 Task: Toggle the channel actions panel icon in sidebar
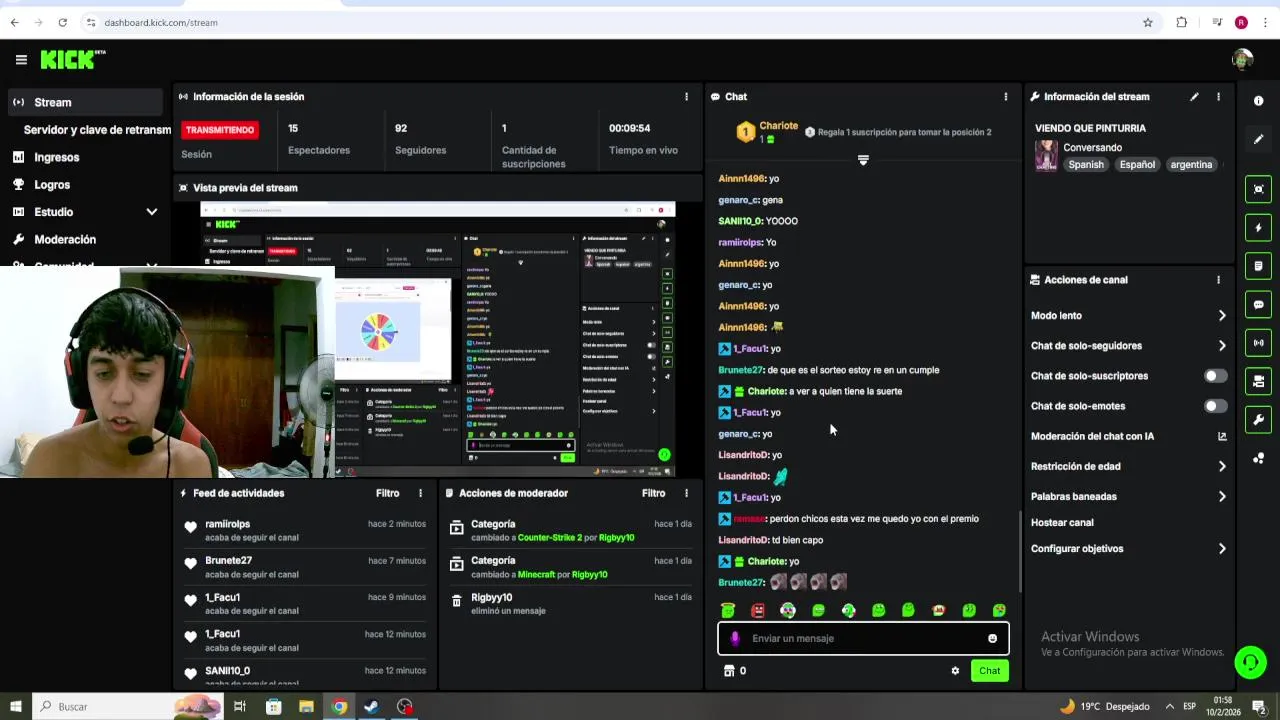click(1258, 381)
